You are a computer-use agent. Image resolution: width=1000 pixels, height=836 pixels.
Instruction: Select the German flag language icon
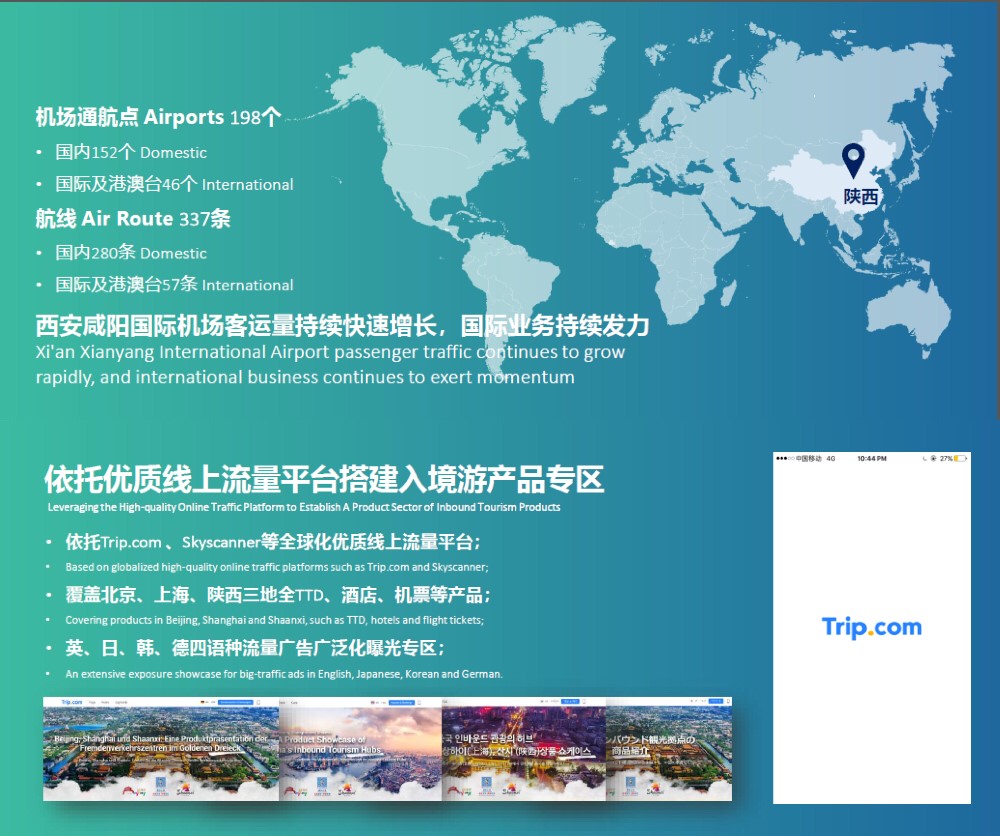[203, 702]
